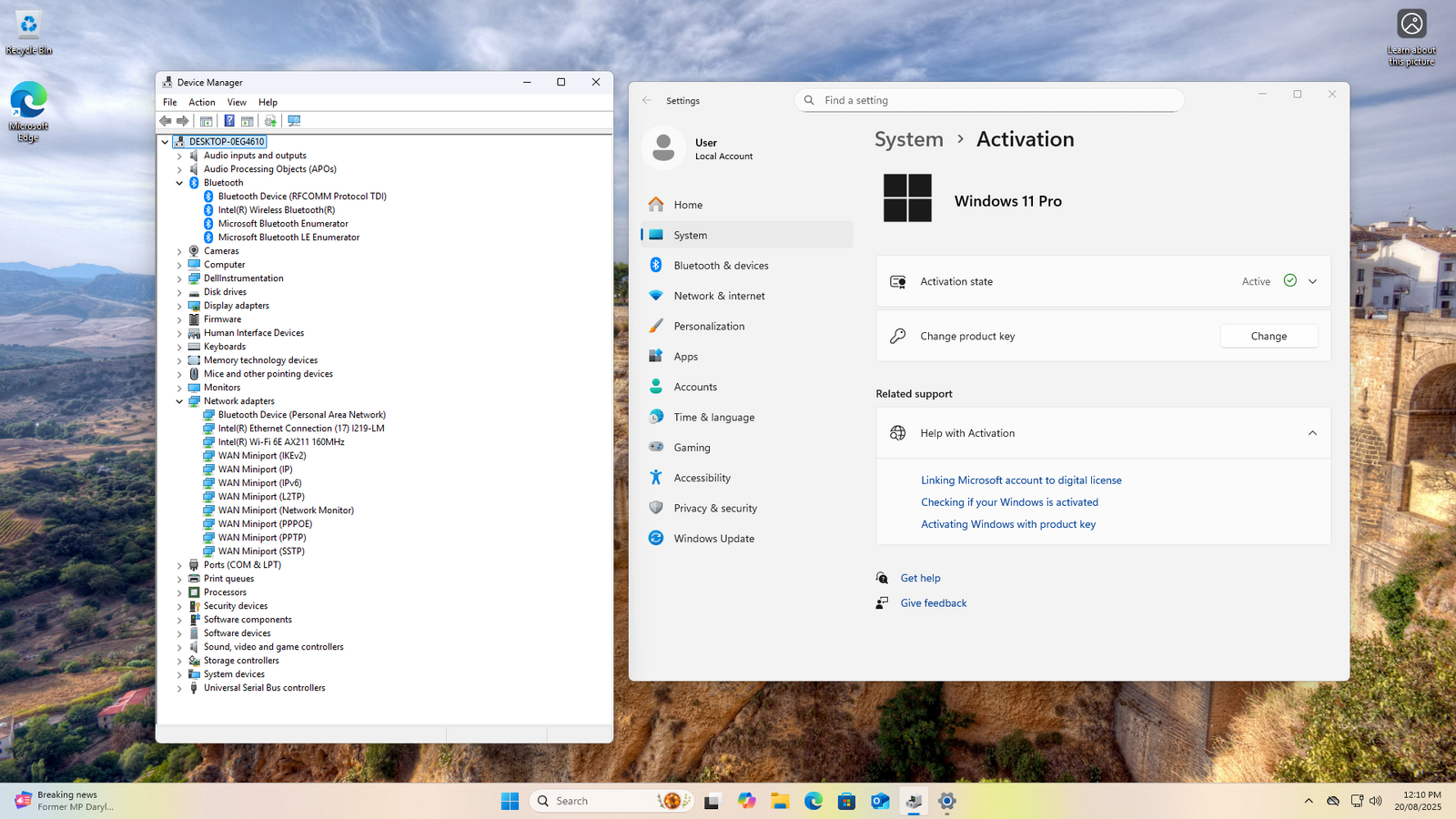The image size is (1456, 819).
Task: Open the View menu in Device Manager
Action: (x=237, y=103)
